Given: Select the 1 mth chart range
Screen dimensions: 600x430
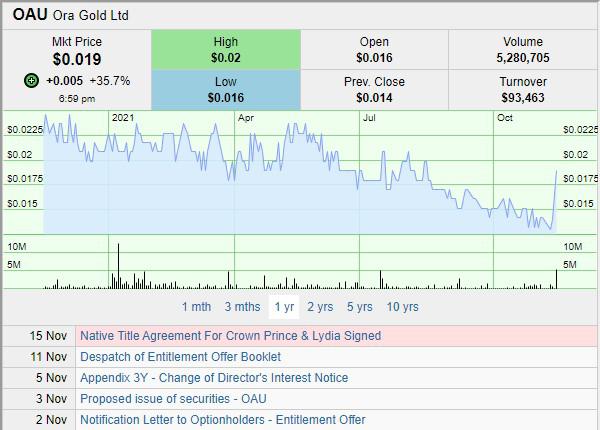Looking at the screenshot, I should coord(196,307).
